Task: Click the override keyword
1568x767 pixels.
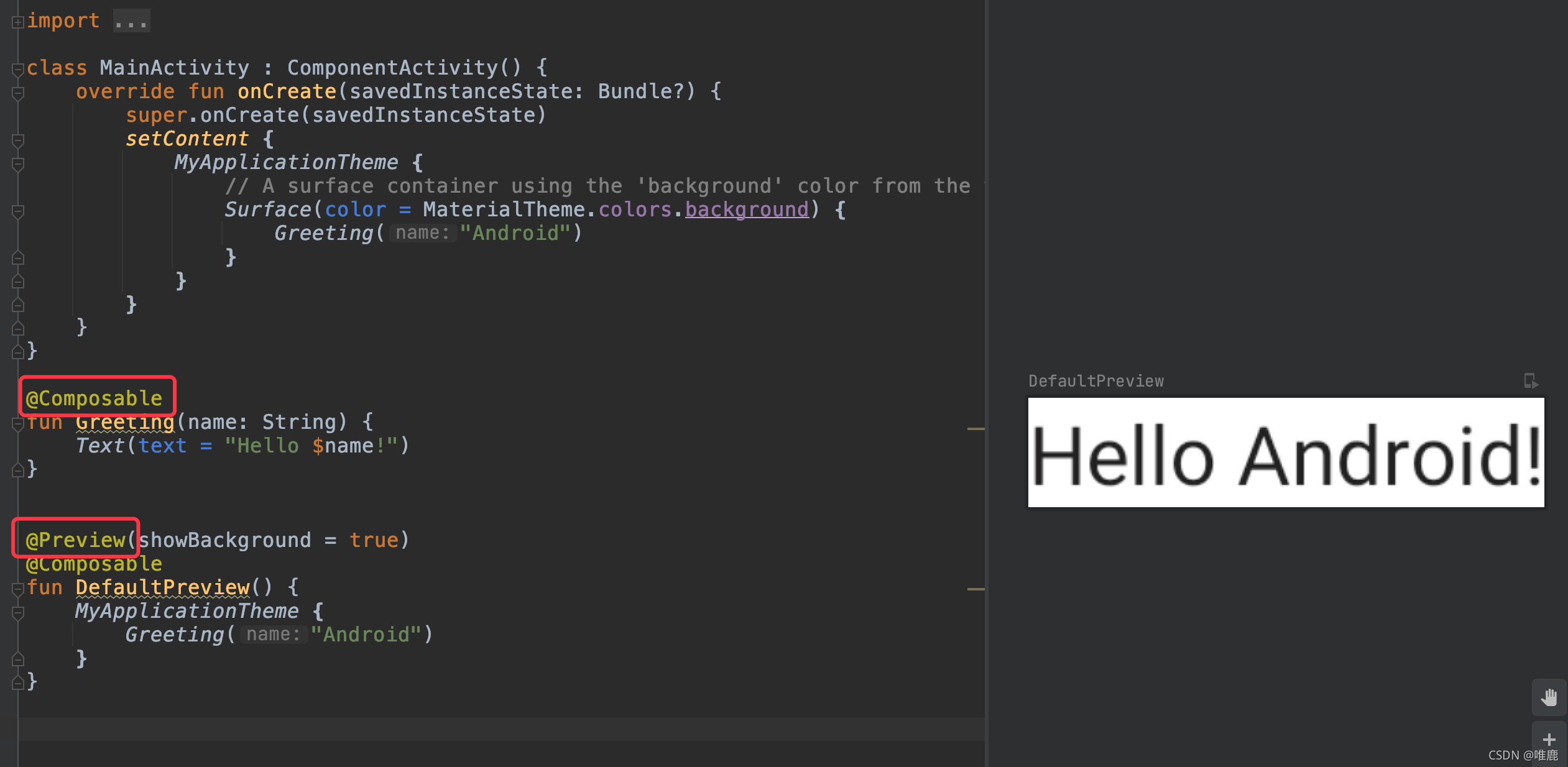Action: [125, 91]
